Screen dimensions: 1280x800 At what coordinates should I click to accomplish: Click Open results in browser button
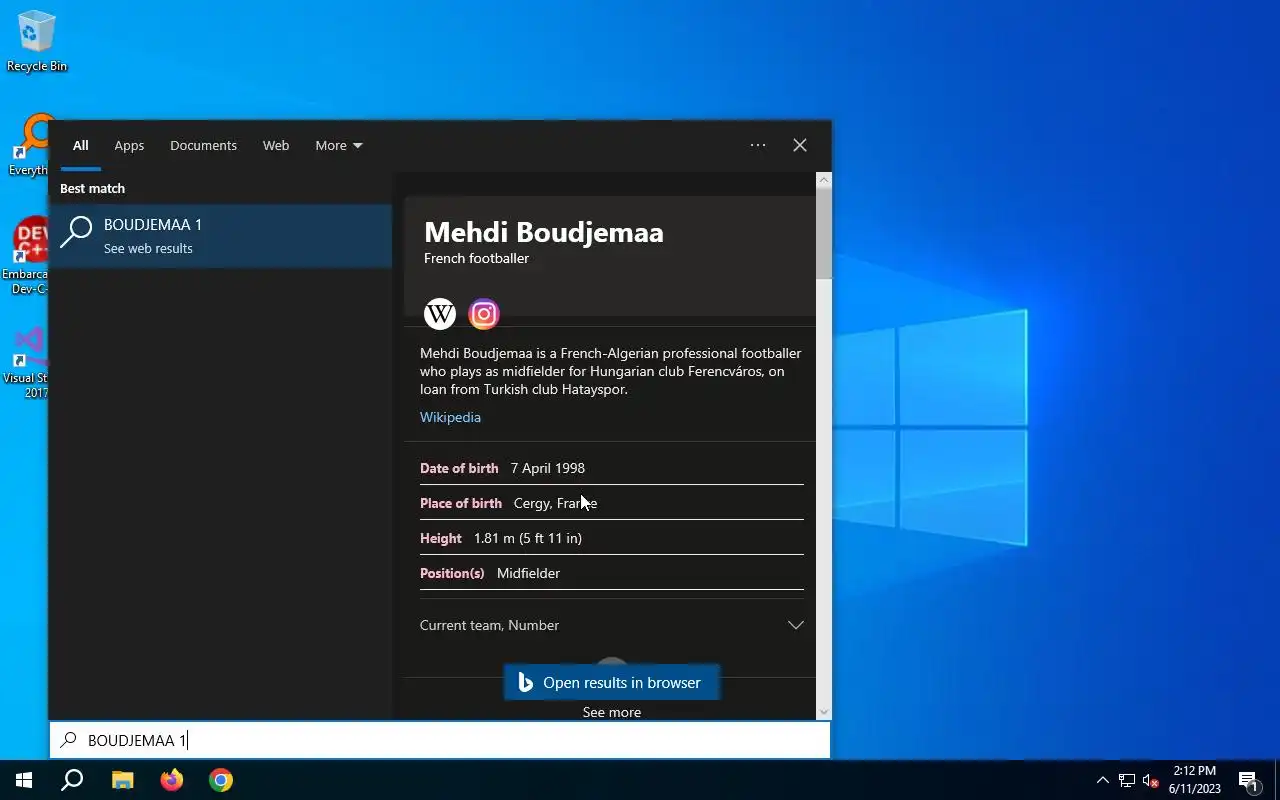point(611,683)
